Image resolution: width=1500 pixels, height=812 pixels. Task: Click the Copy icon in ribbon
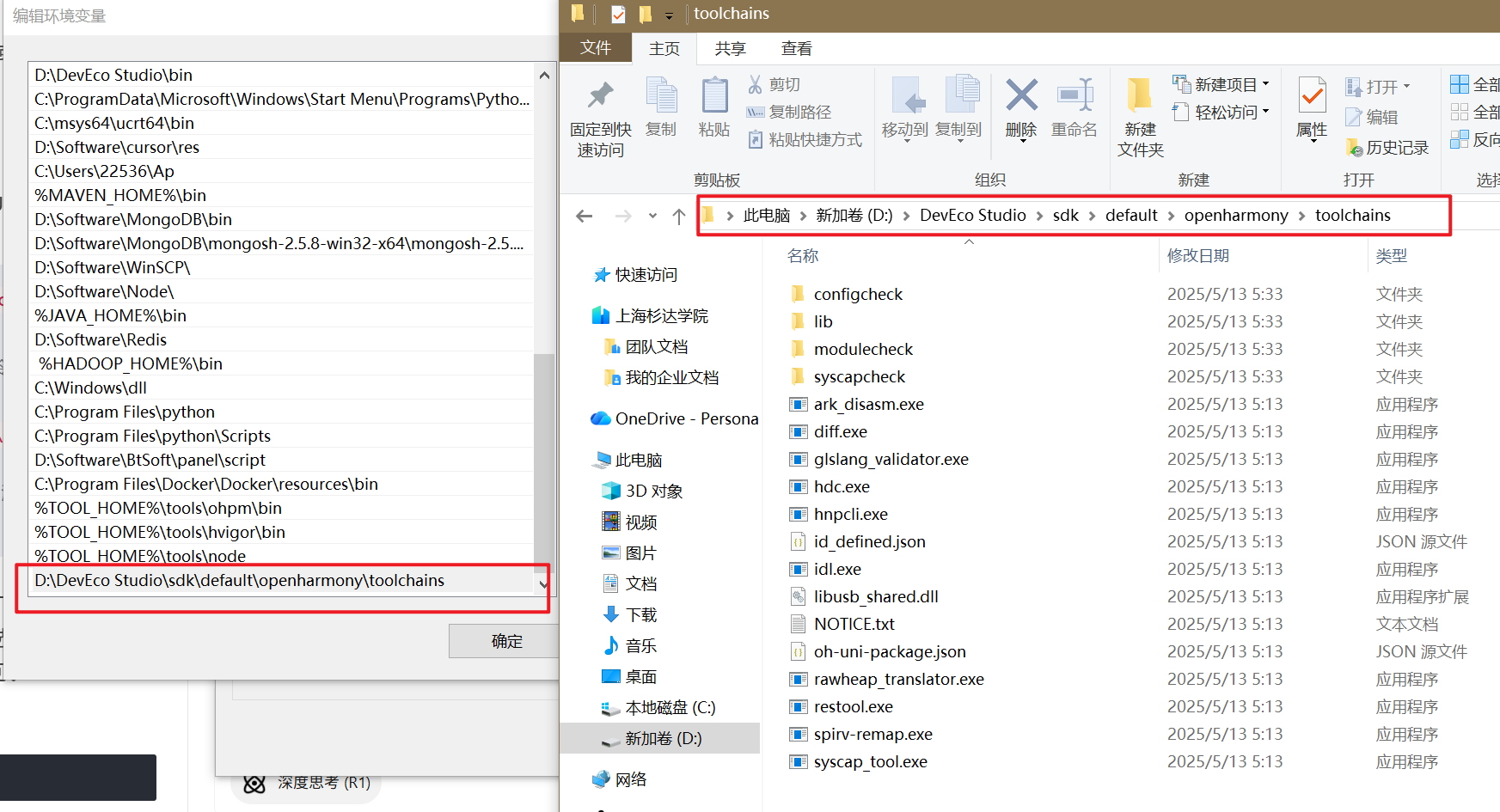(x=661, y=95)
